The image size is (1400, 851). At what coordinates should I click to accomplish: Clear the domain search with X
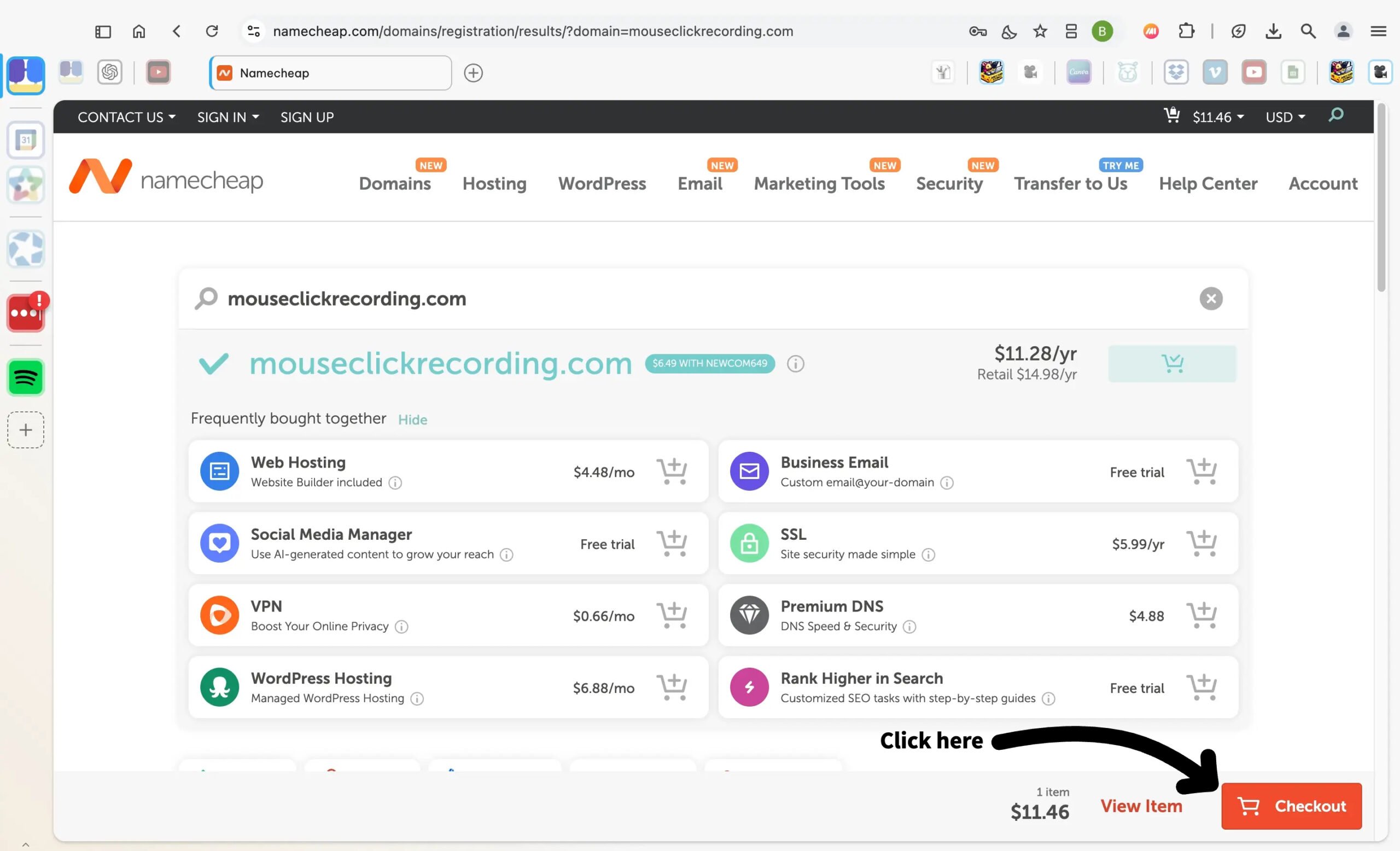click(x=1211, y=299)
